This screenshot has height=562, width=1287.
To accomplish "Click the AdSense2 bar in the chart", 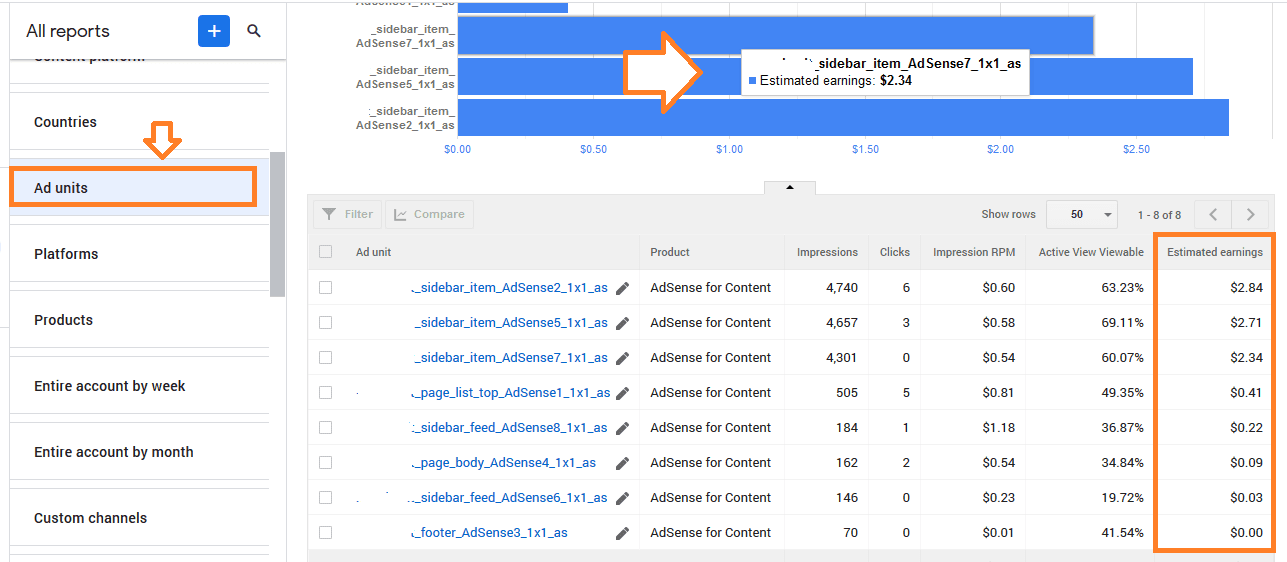I will point(843,117).
